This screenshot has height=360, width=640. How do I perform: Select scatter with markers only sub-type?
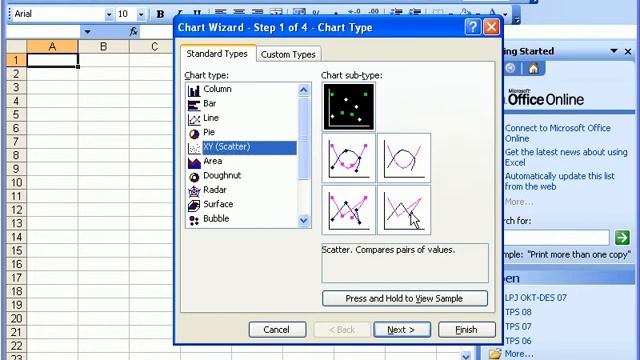click(349, 107)
